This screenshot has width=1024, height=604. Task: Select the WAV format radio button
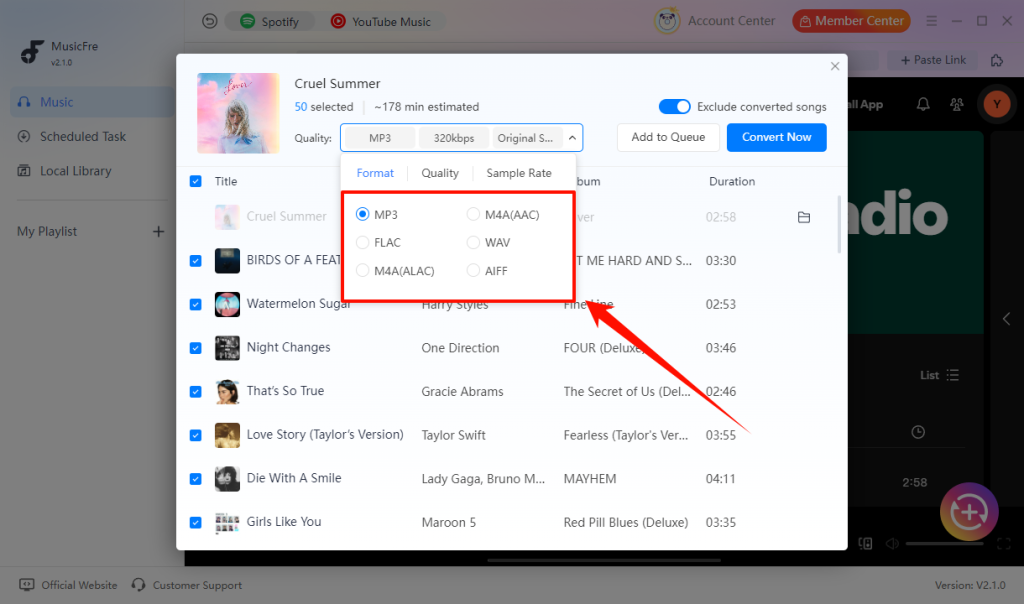[x=473, y=242]
